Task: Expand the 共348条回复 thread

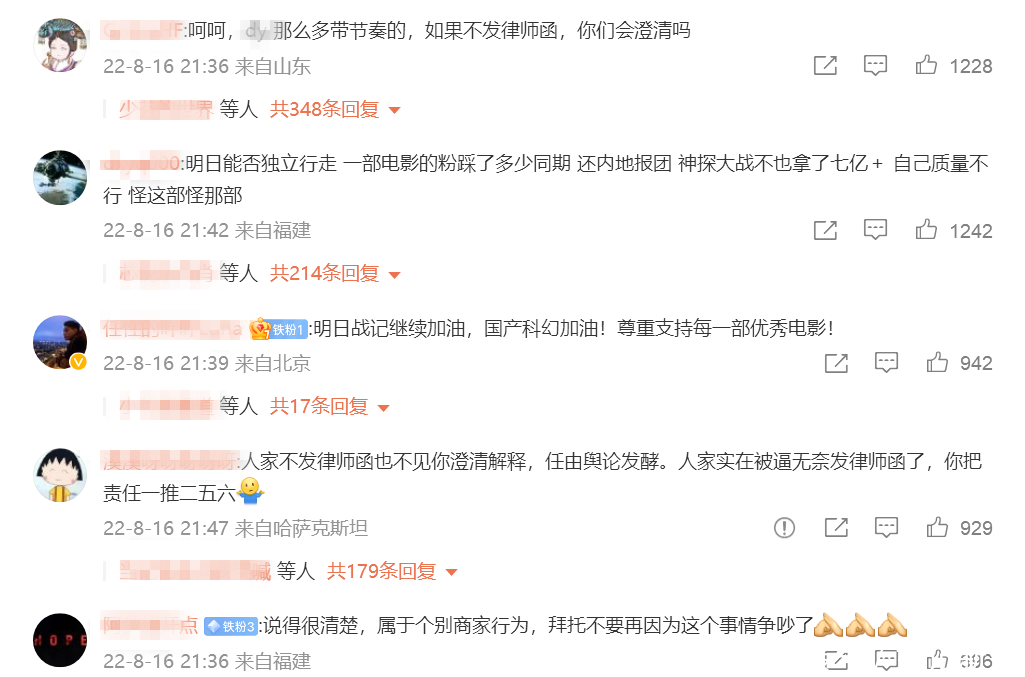Action: pos(335,109)
